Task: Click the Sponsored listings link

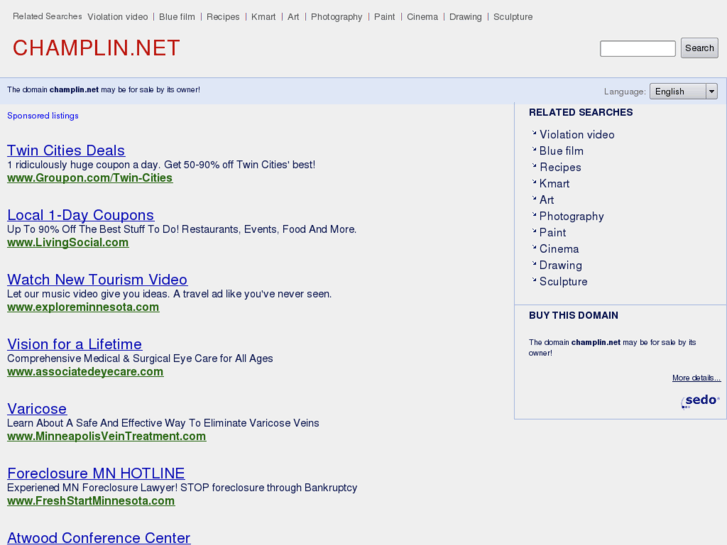Action: [x=43, y=115]
